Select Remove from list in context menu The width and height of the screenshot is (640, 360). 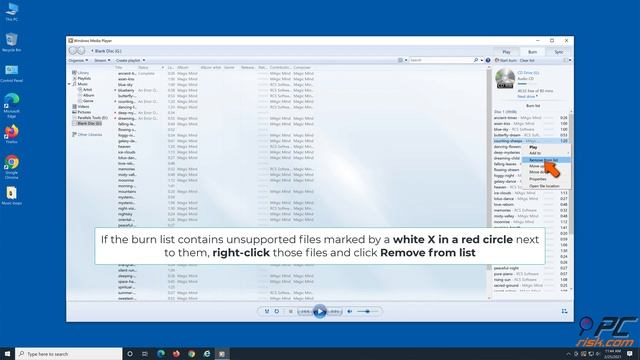(546, 160)
